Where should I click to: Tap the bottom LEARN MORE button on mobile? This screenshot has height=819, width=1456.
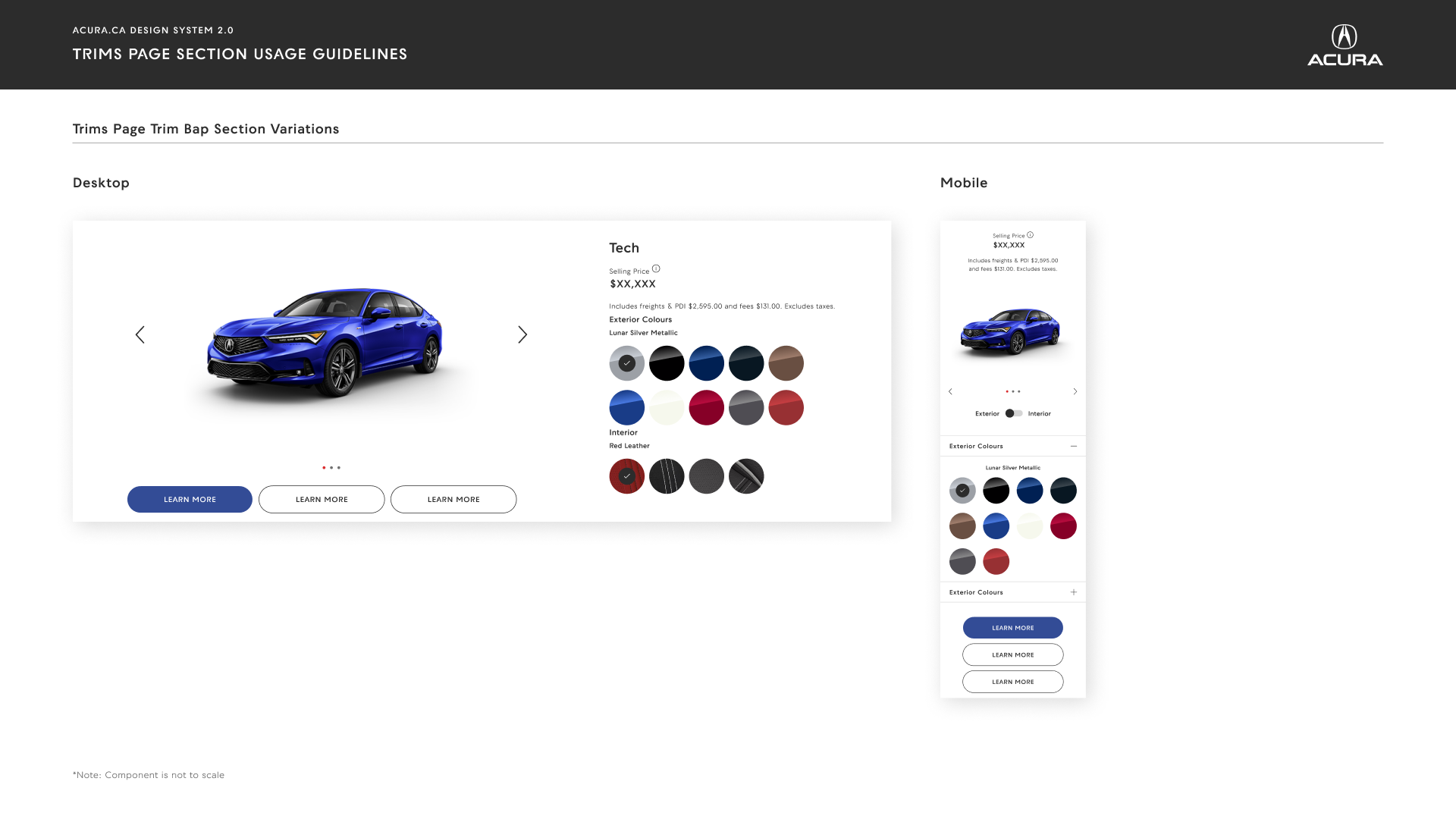(x=1013, y=682)
